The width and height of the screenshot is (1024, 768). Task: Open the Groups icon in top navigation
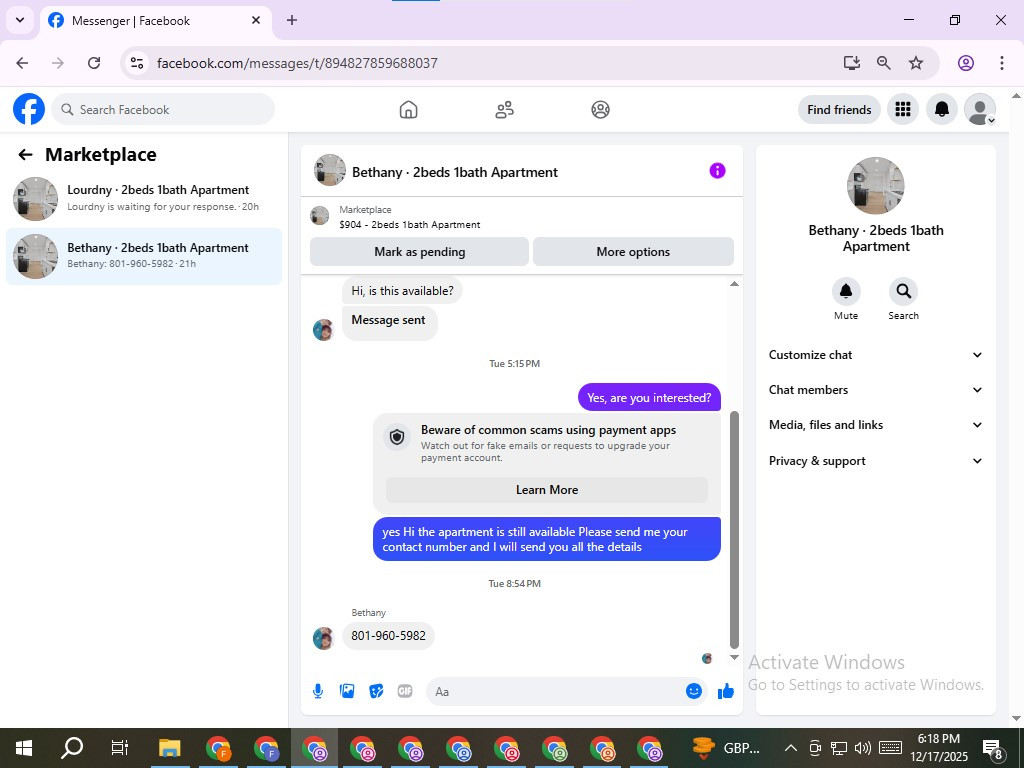click(600, 110)
